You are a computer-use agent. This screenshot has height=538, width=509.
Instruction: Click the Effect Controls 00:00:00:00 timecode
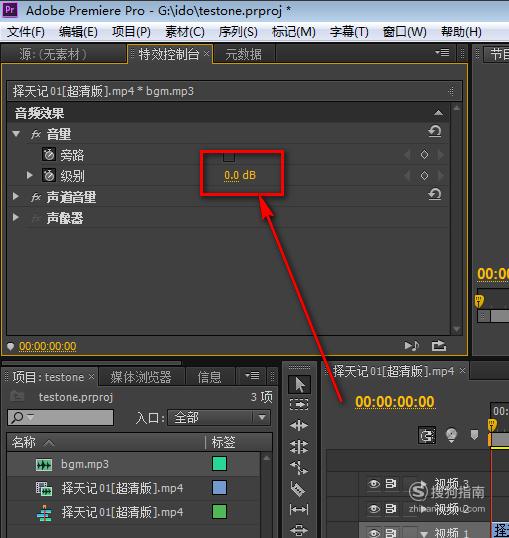pyautogui.click(x=47, y=346)
